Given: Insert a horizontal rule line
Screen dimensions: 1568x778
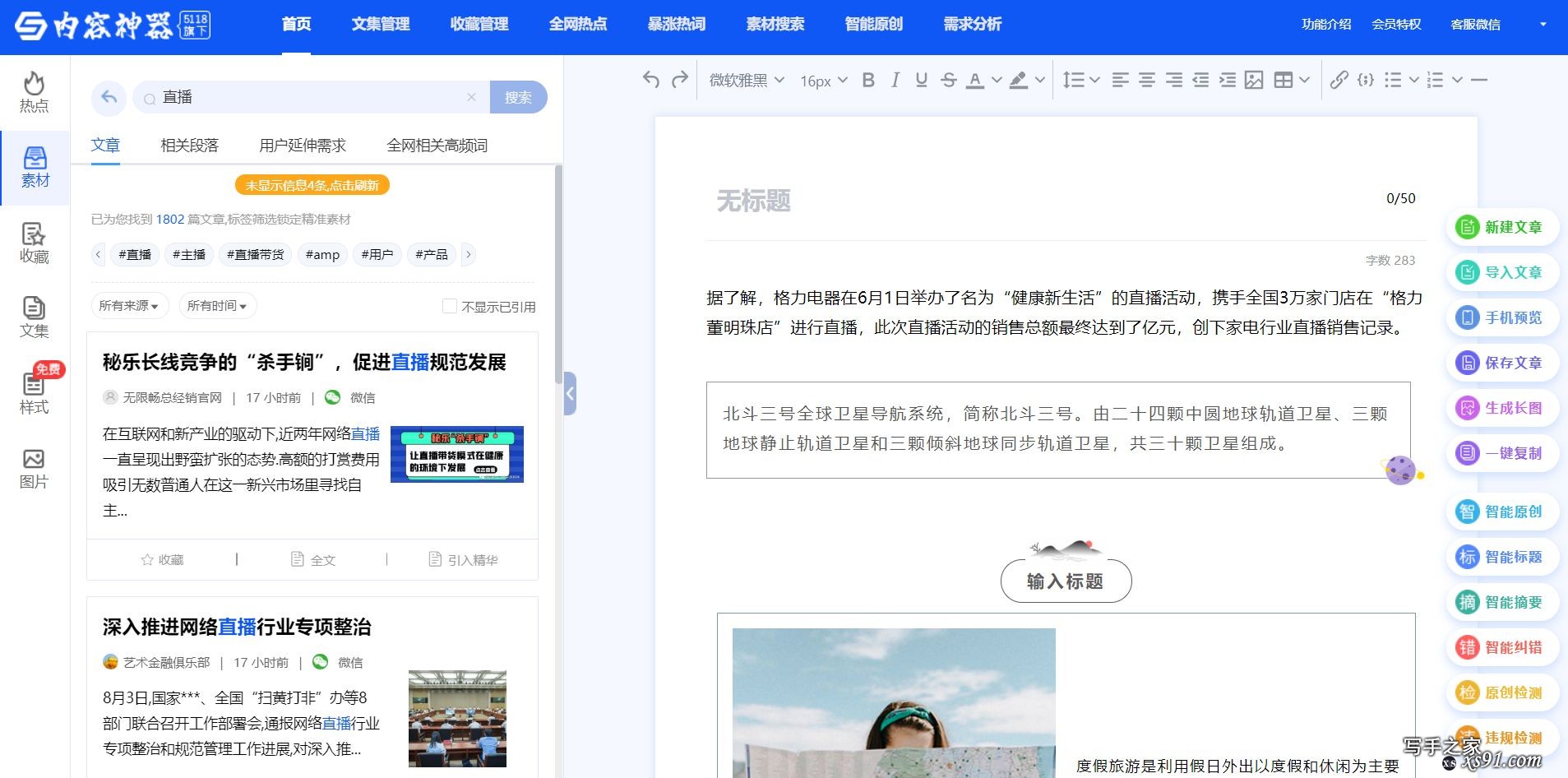Looking at the screenshot, I should (1479, 80).
